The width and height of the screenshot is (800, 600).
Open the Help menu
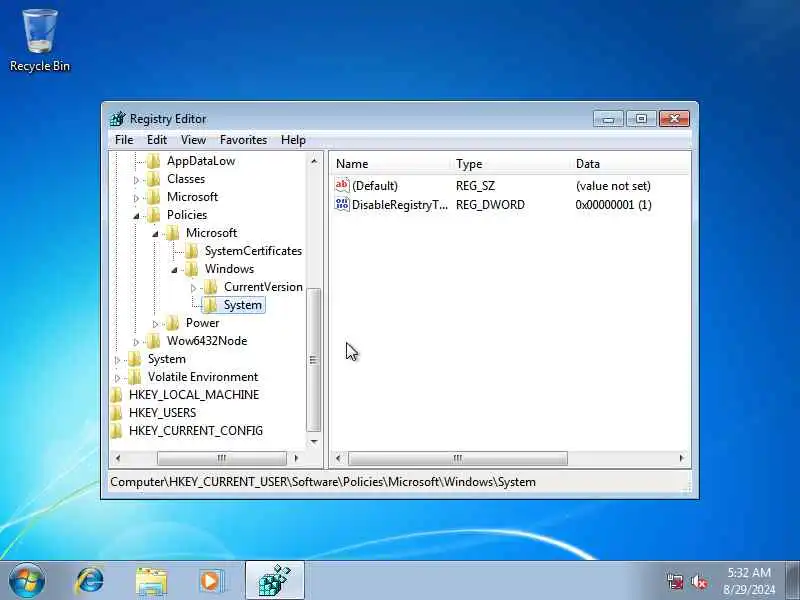(x=293, y=140)
